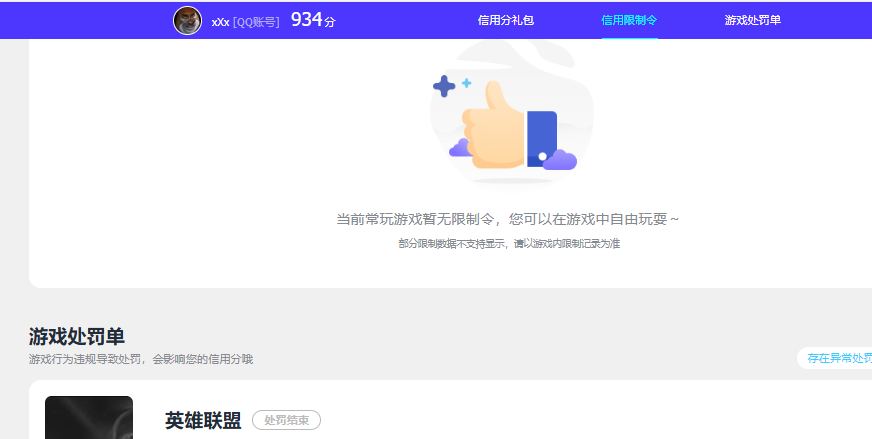Open the 信用分礼包 tab

506,21
